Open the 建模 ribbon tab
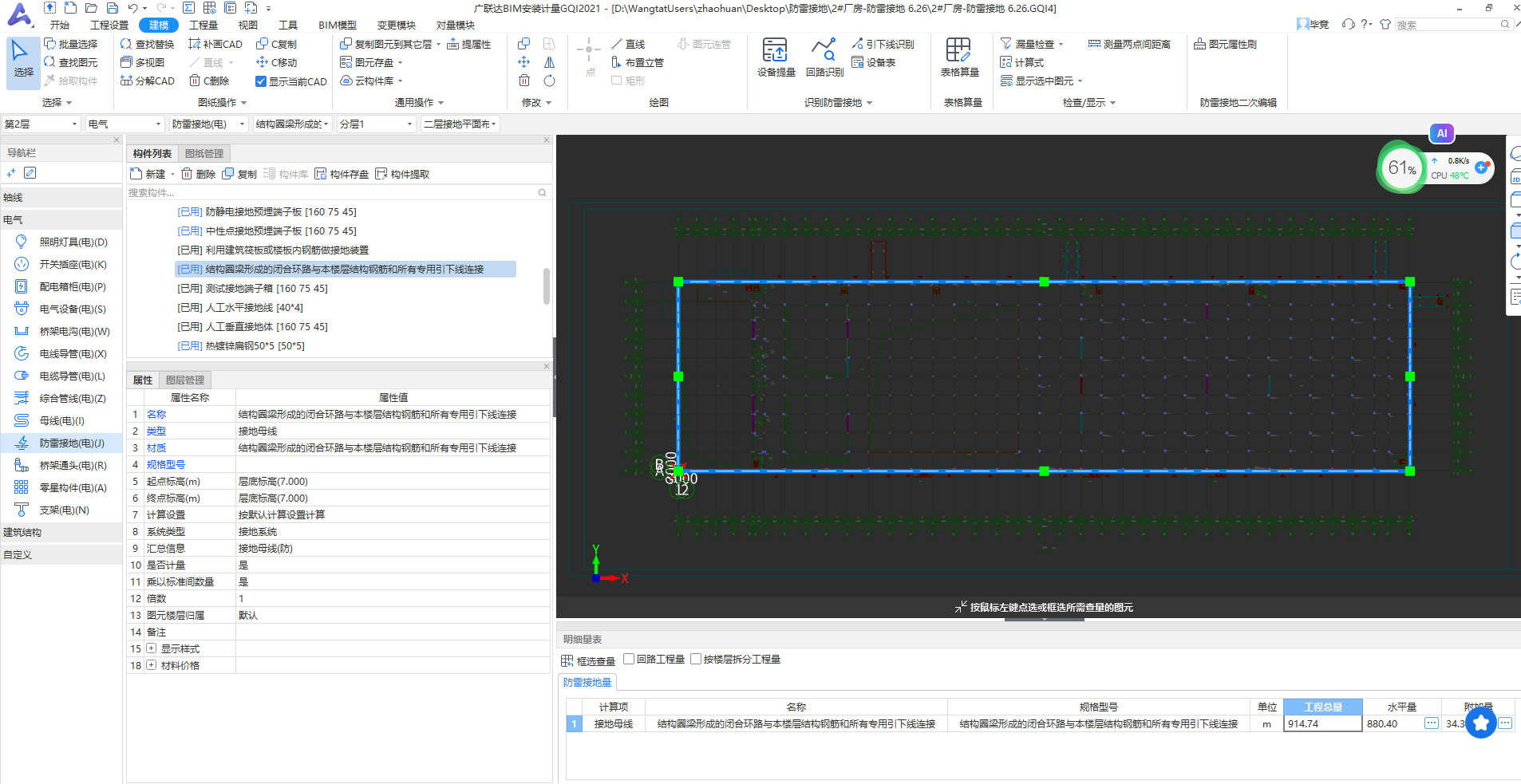The width and height of the screenshot is (1521, 784). pyautogui.click(x=159, y=25)
